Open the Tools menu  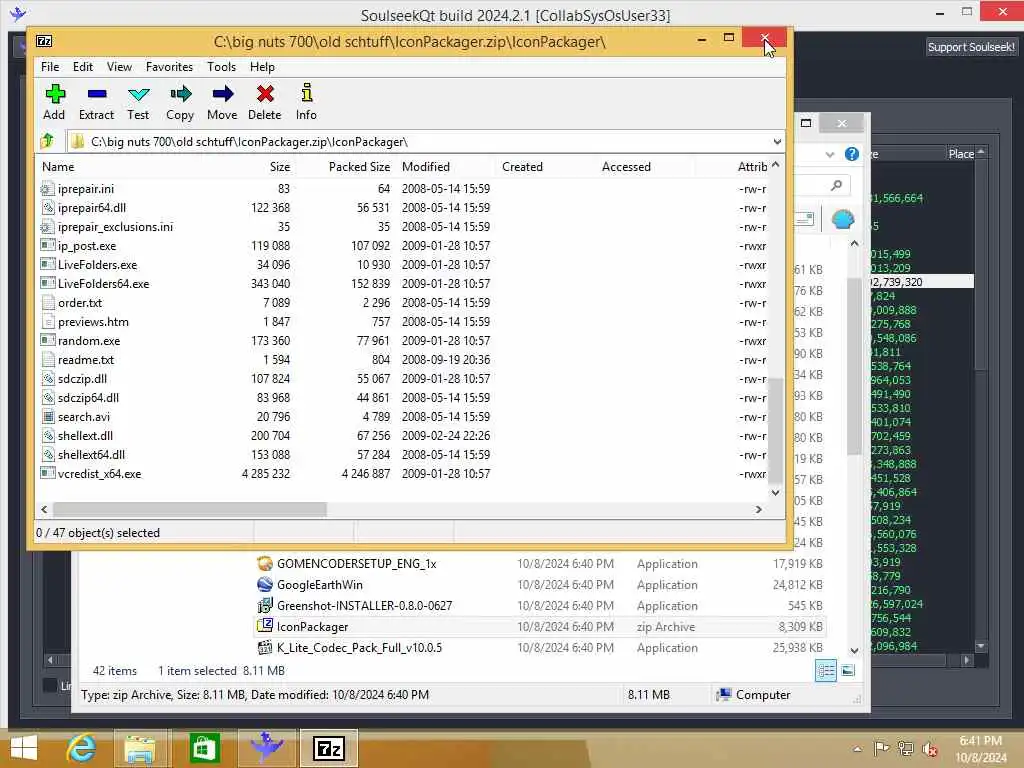coord(221,67)
